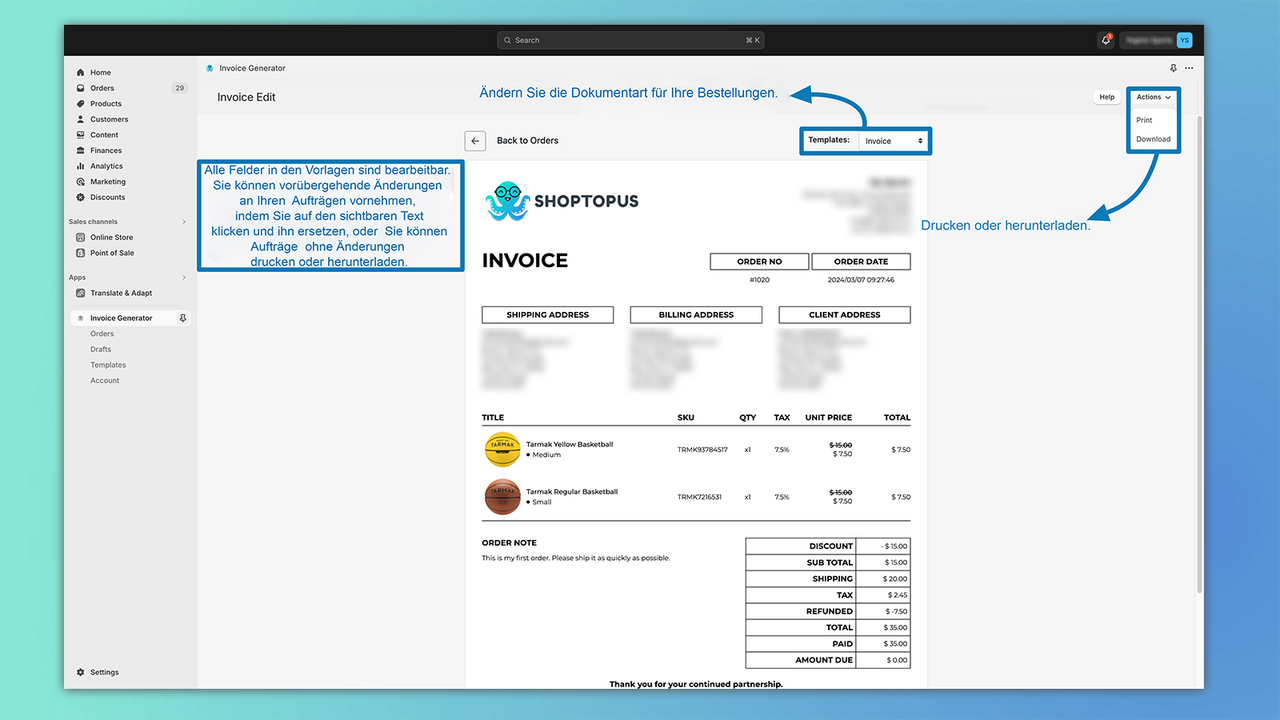Click the Invoice Generator octopus app icon
Viewport: 1280px width, 720px height.
point(210,68)
